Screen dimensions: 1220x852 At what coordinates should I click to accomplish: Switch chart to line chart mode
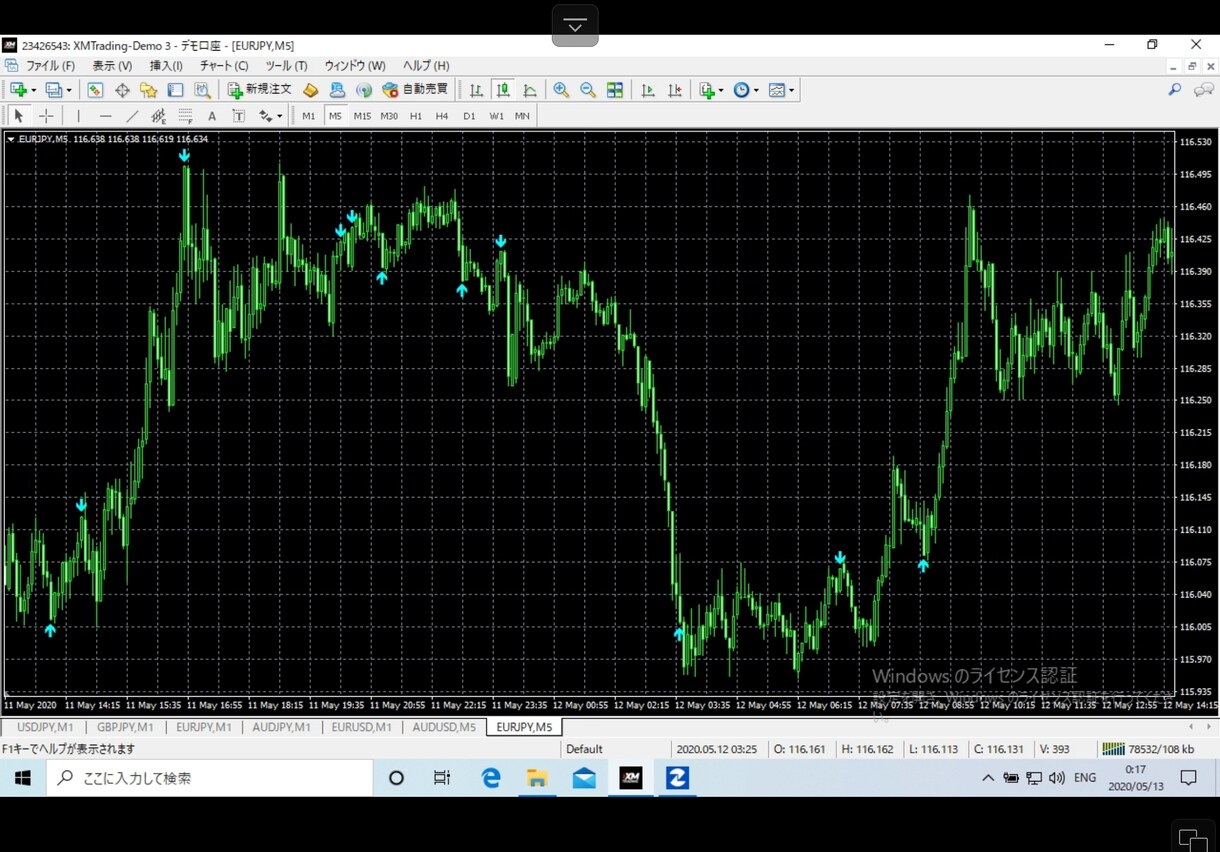530,90
